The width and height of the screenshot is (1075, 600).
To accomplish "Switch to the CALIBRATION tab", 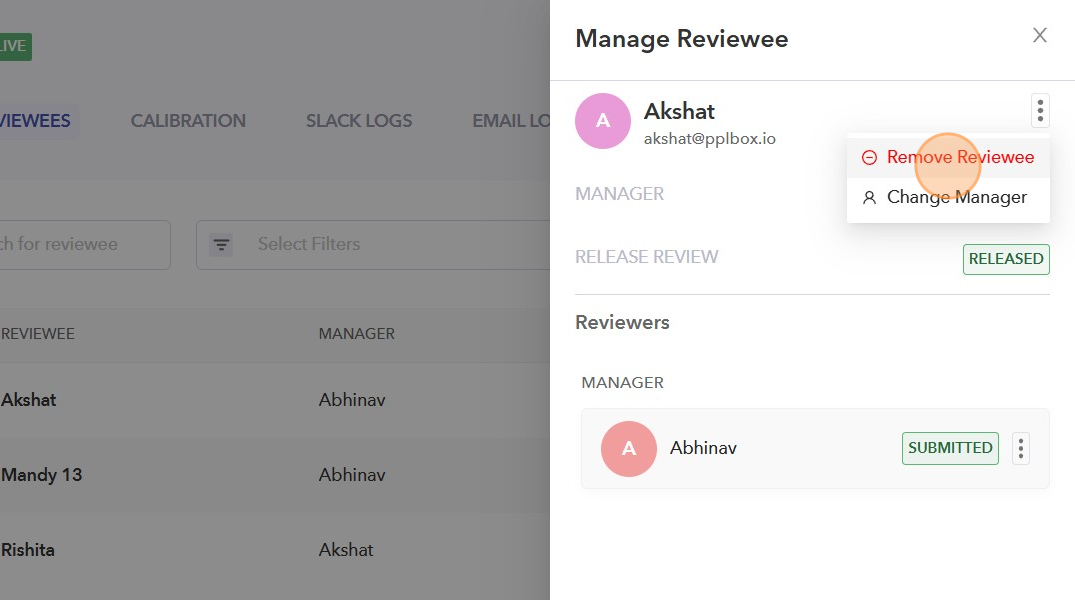I will click(188, 121).
